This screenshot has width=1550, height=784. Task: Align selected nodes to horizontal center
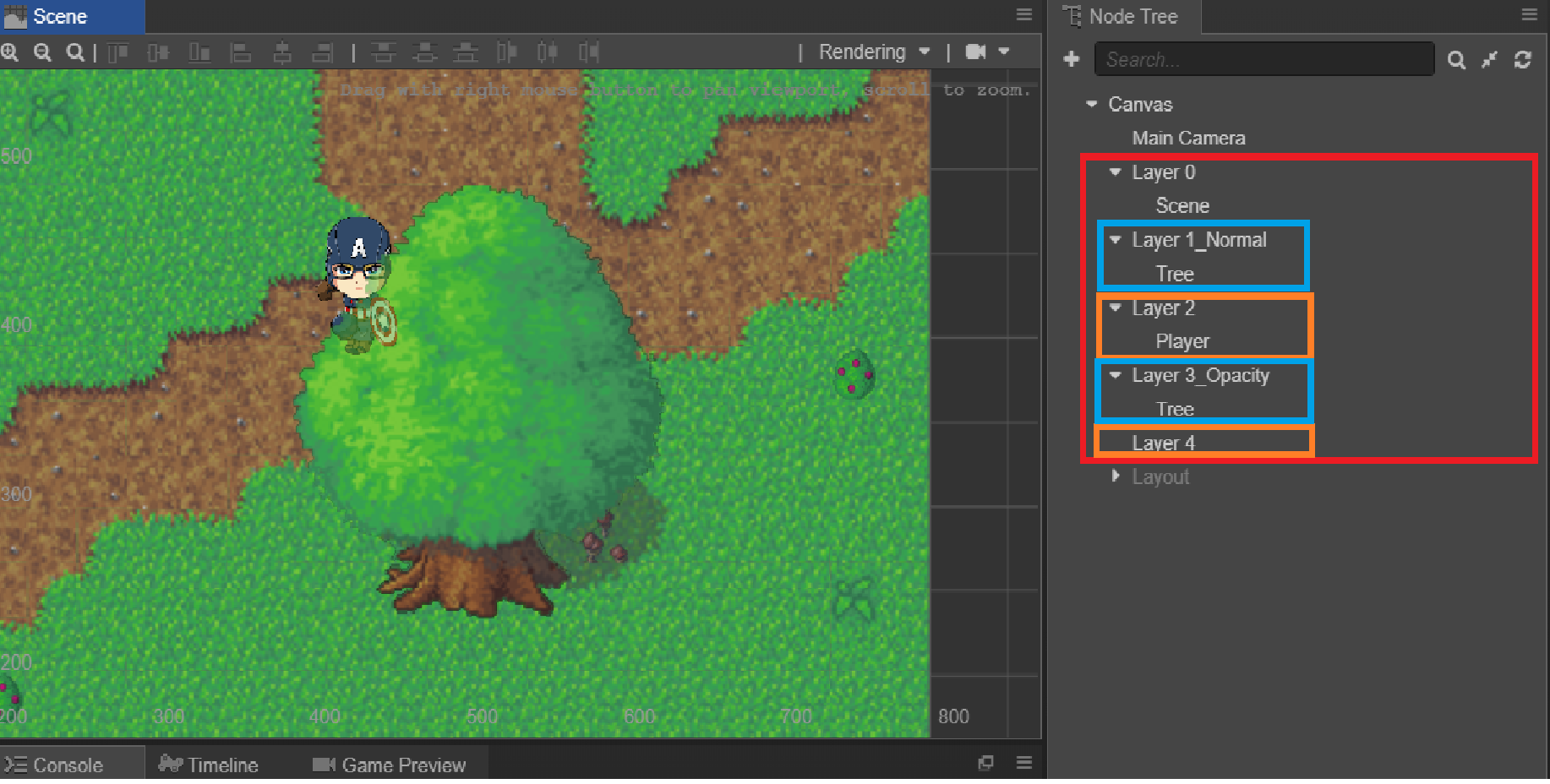(282, 52)
